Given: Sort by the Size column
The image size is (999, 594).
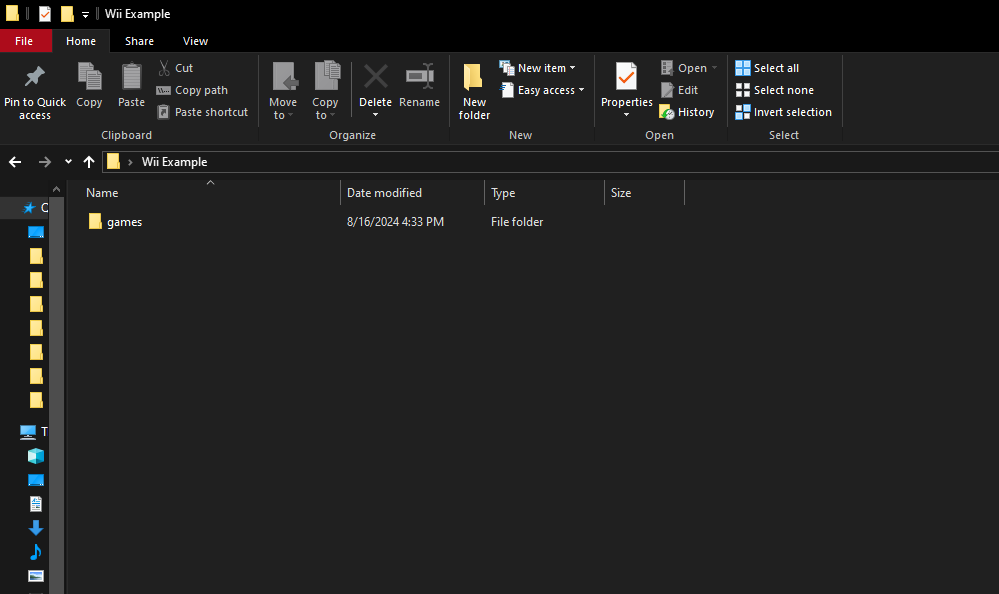Looking at the screenshot, I should coord(644,192).
